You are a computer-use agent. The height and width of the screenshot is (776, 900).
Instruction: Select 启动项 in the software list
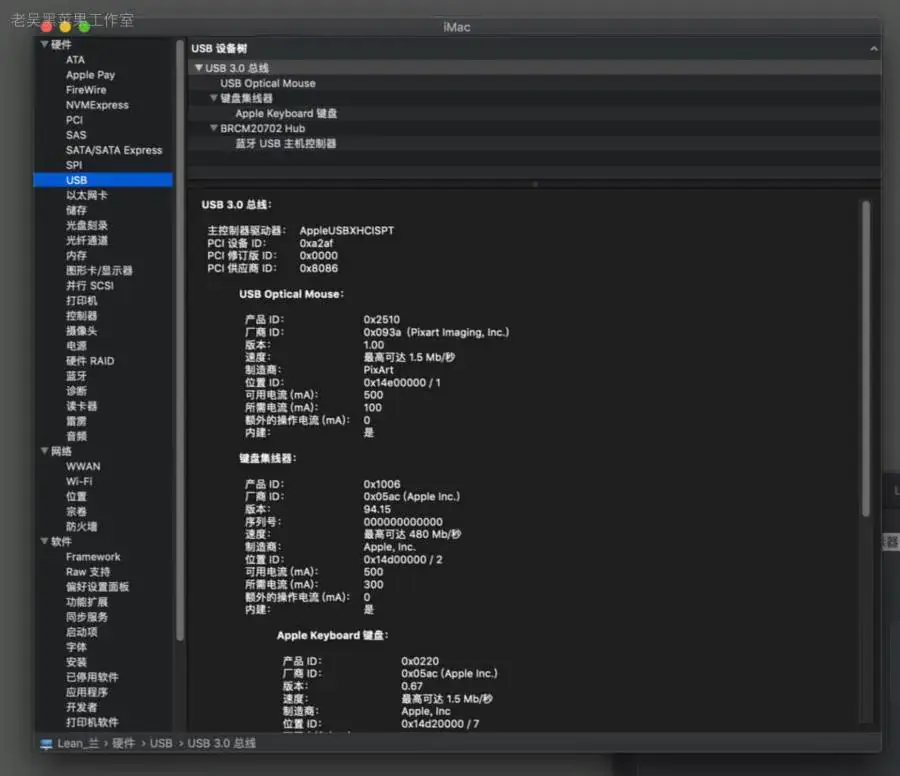pos(82,632)
